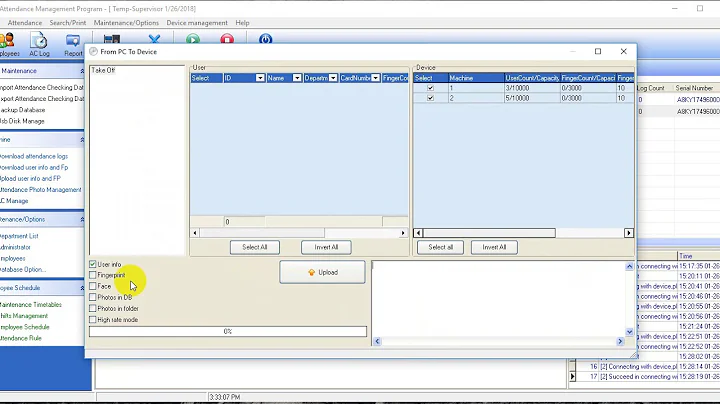Screen dimensions: 720x404
Task: Click Device list horizontal scrollbar left arrow
Action: pyautogui.click(x=418, y=233)
